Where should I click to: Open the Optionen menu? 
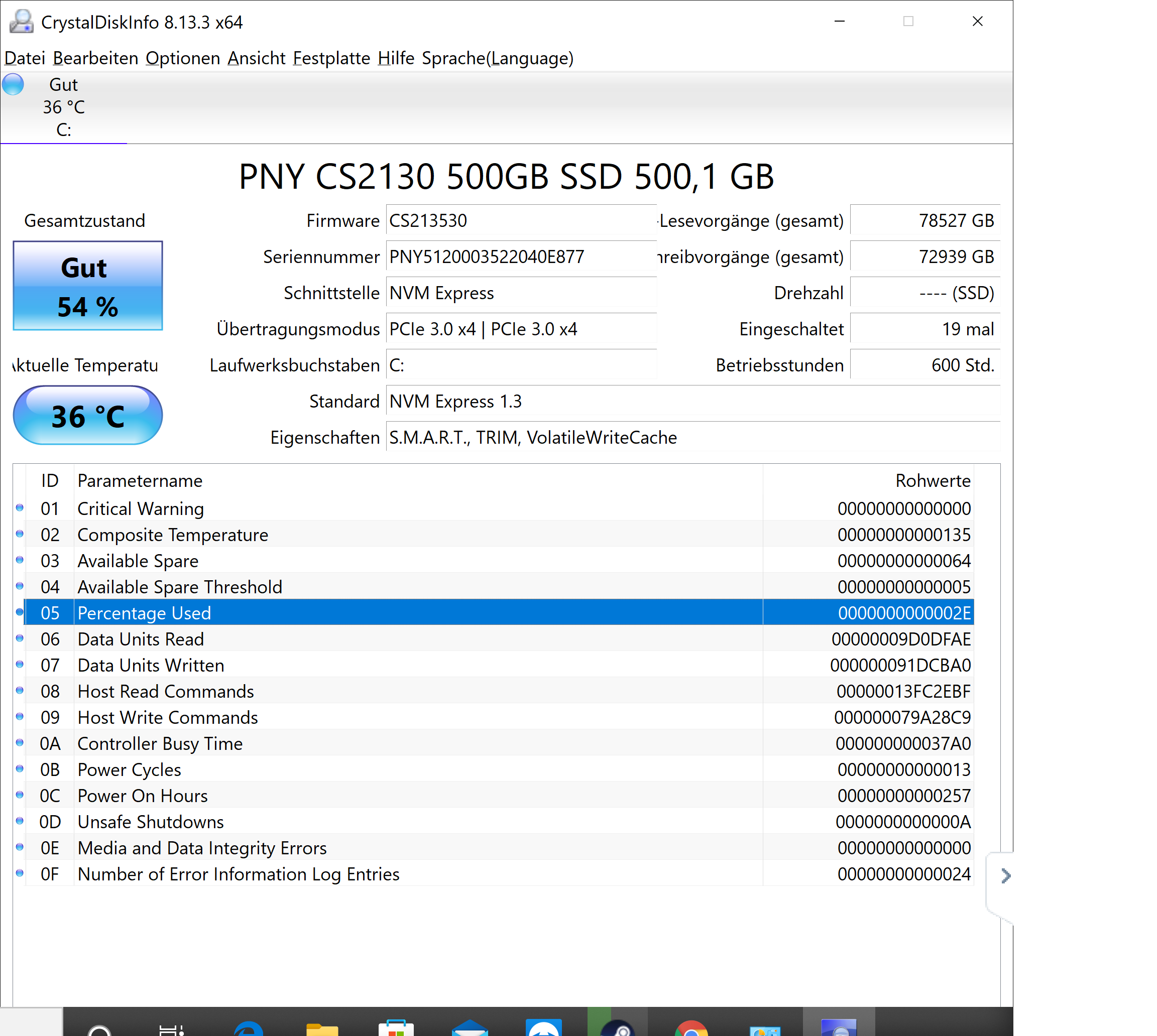pyautogui.click(x=183, y=58)
